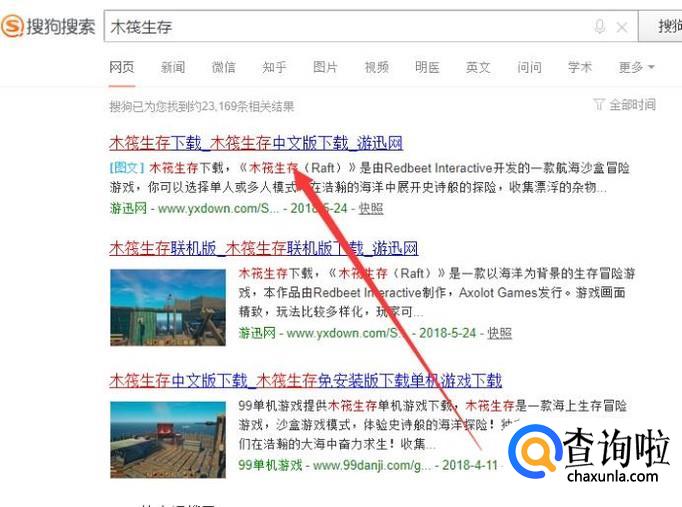
Task: Go to the 视频 tab
Action: point(376,67)
